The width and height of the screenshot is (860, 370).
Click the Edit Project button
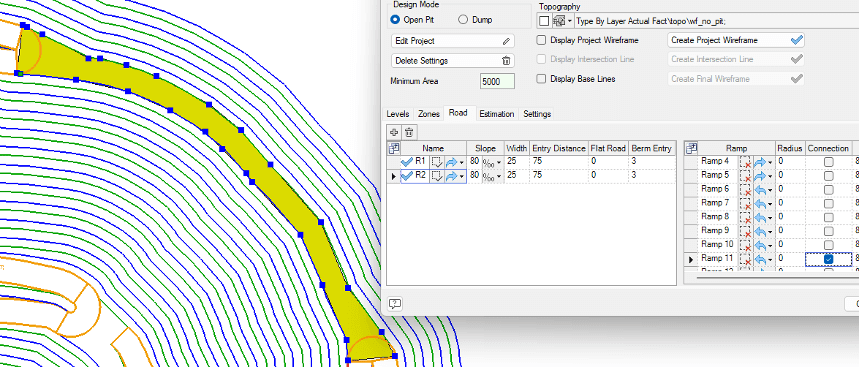[453, 41]
